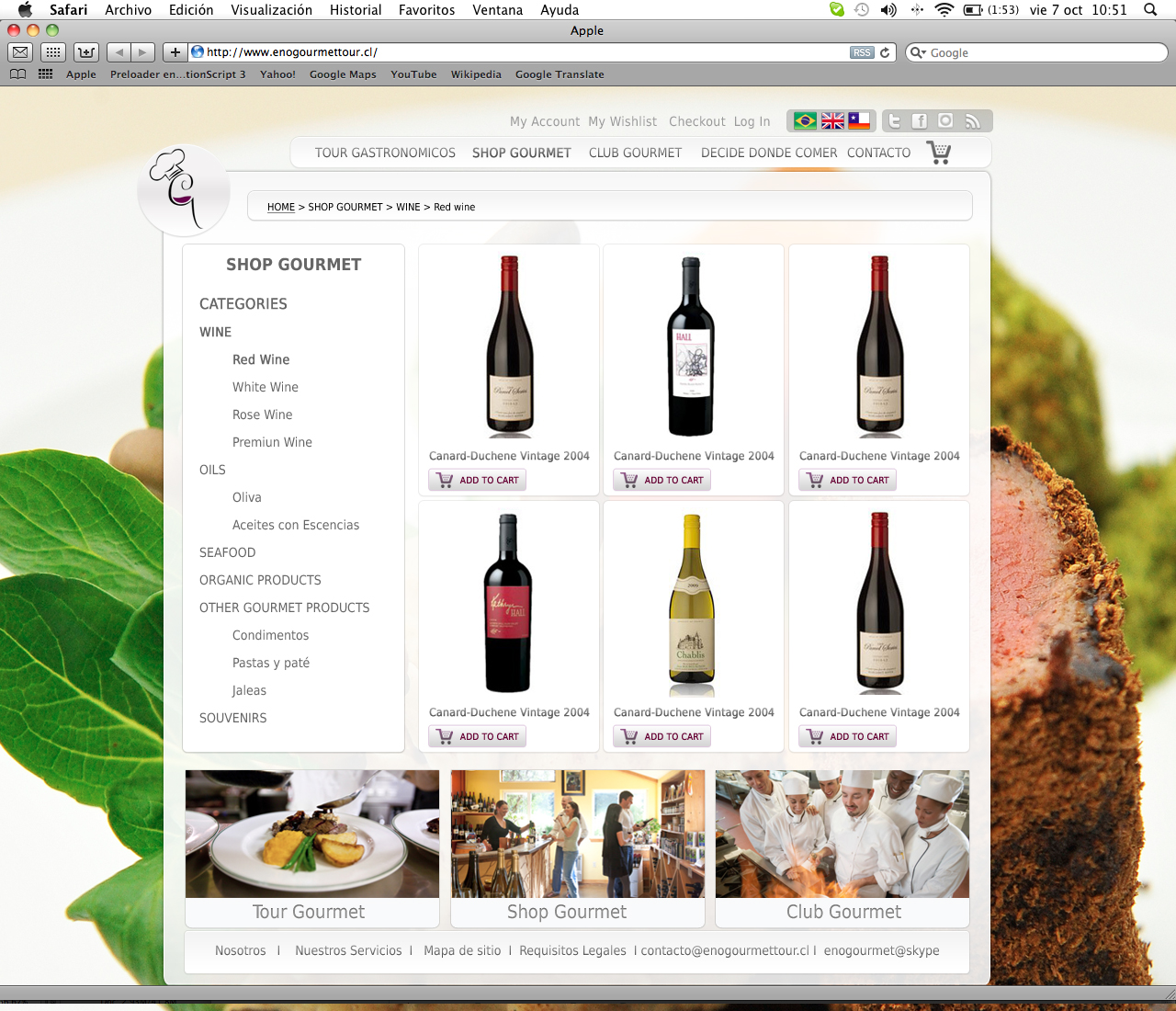The height and width of the screenshot is (1011, 1176).
Task: Open Google Maps bookmark
Action: coord(343,74)
